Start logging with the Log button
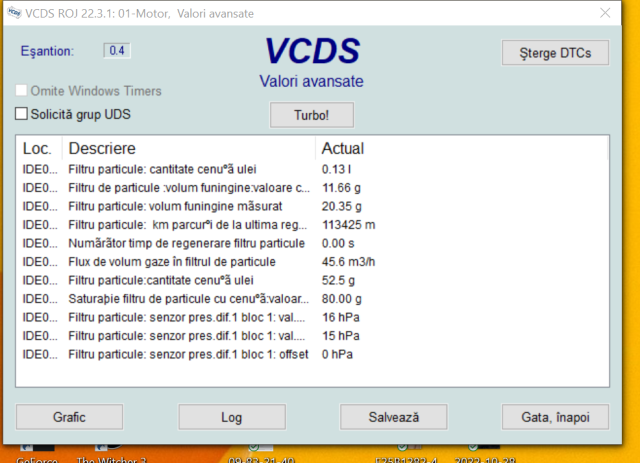This screenshot has width=640, height=463. pyautogui.click(x=231, y=416)
